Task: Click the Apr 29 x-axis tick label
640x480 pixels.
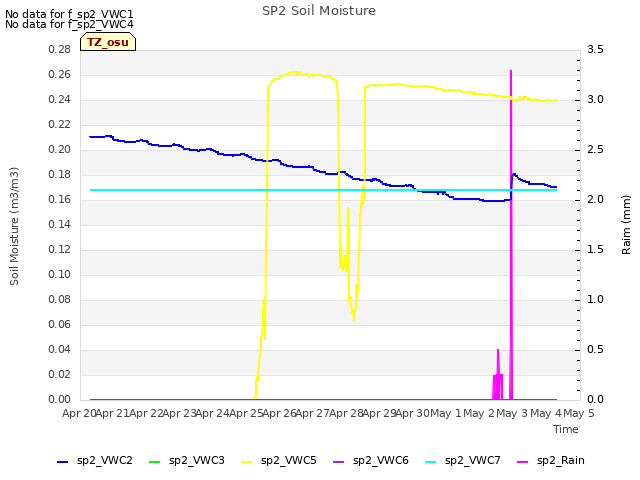Action: 380,413
